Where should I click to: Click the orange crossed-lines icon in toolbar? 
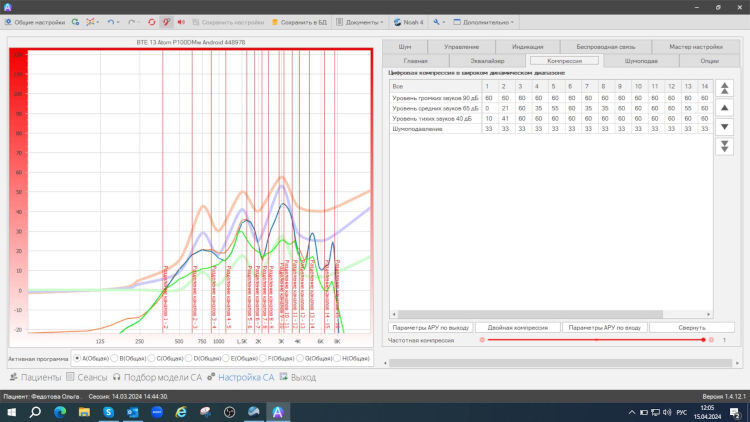pyautogui.click(x=90, y=22)
